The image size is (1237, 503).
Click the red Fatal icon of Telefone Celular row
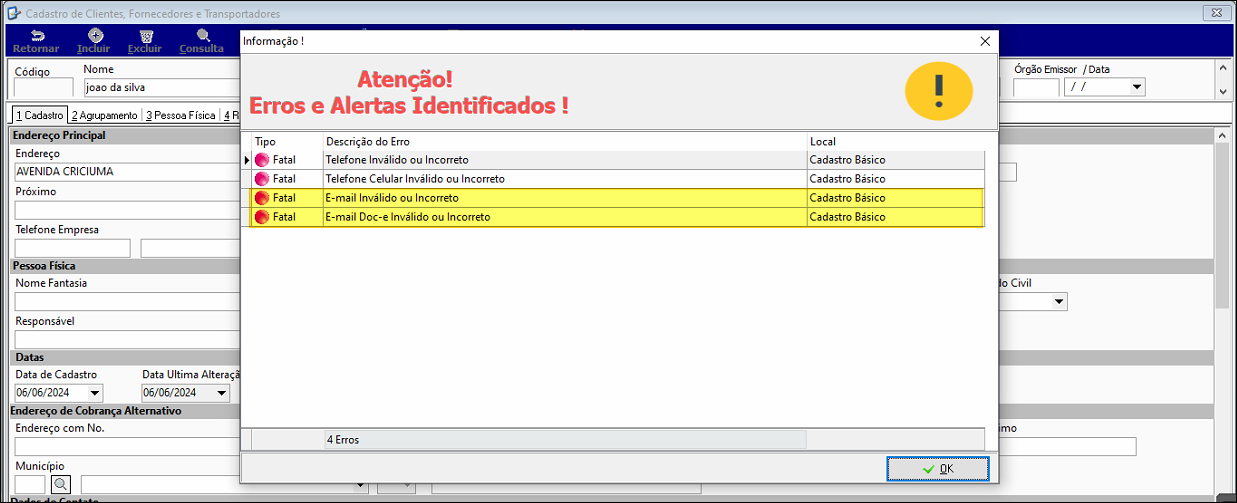(x=262, y=179)
